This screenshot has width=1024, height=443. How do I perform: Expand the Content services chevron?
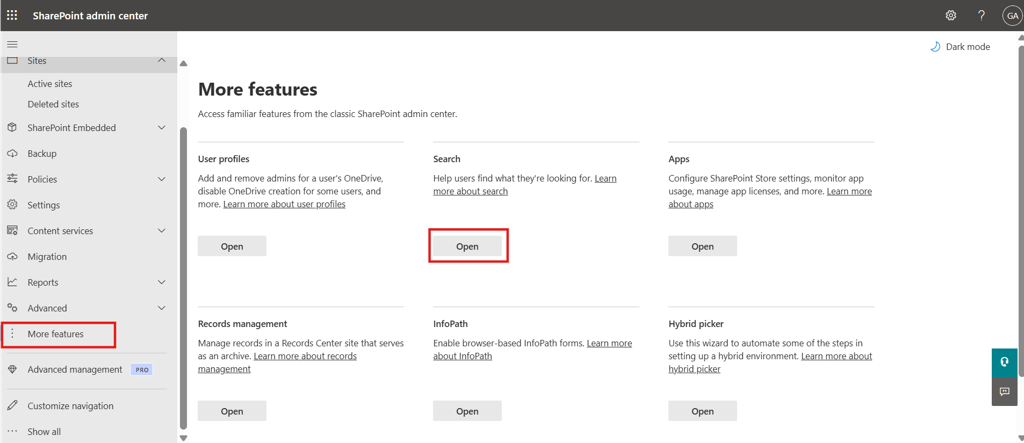pos(162,231)
